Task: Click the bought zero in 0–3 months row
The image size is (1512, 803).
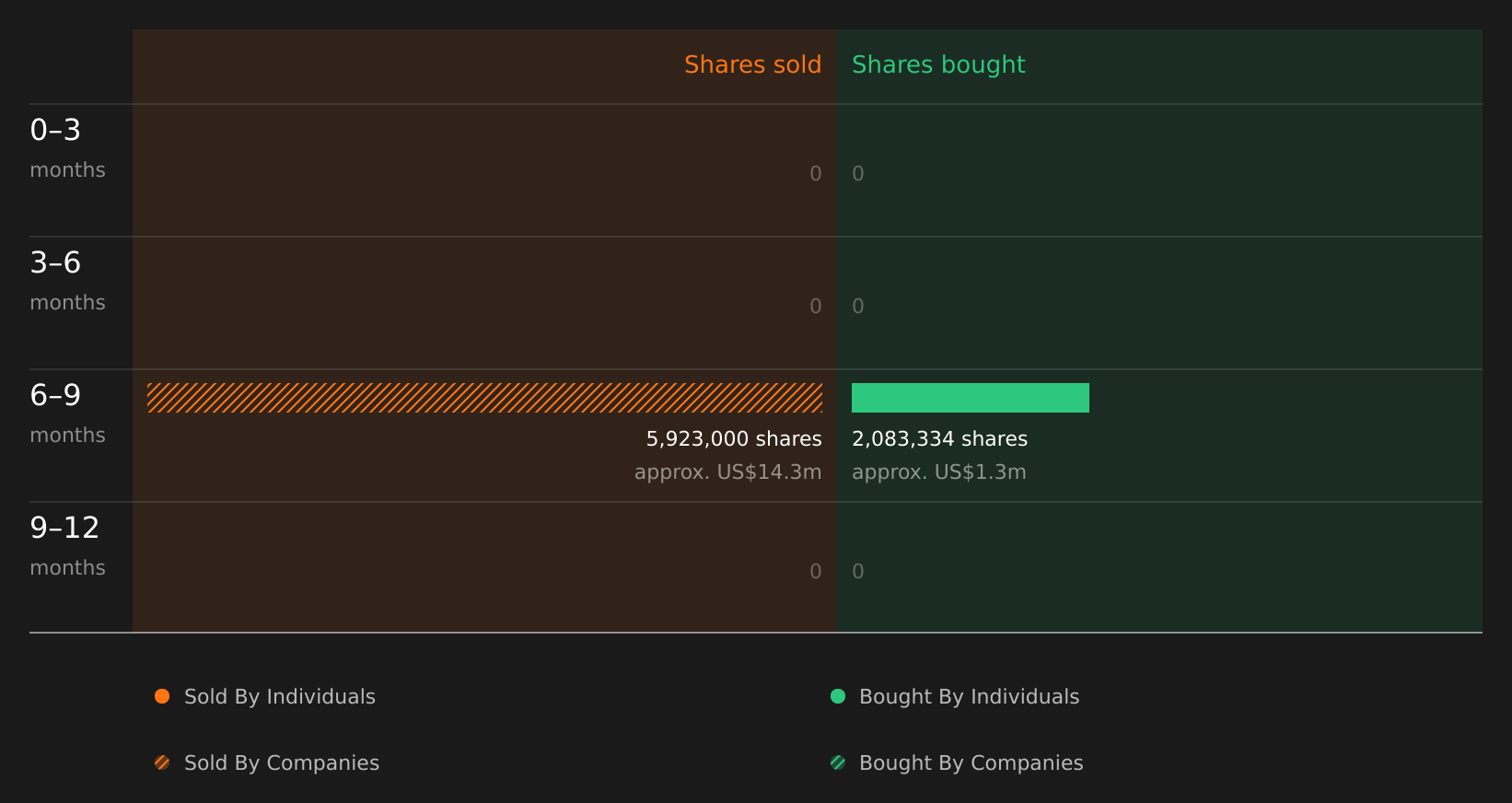Action: (858, 174)
